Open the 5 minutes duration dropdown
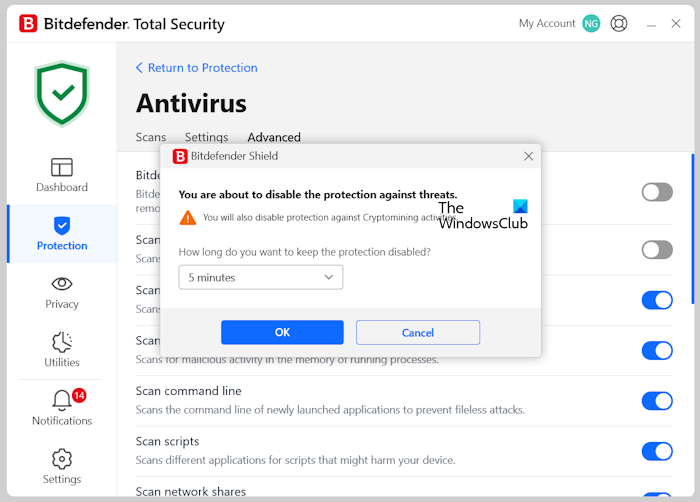700x502 pixels. pos(260,277)
